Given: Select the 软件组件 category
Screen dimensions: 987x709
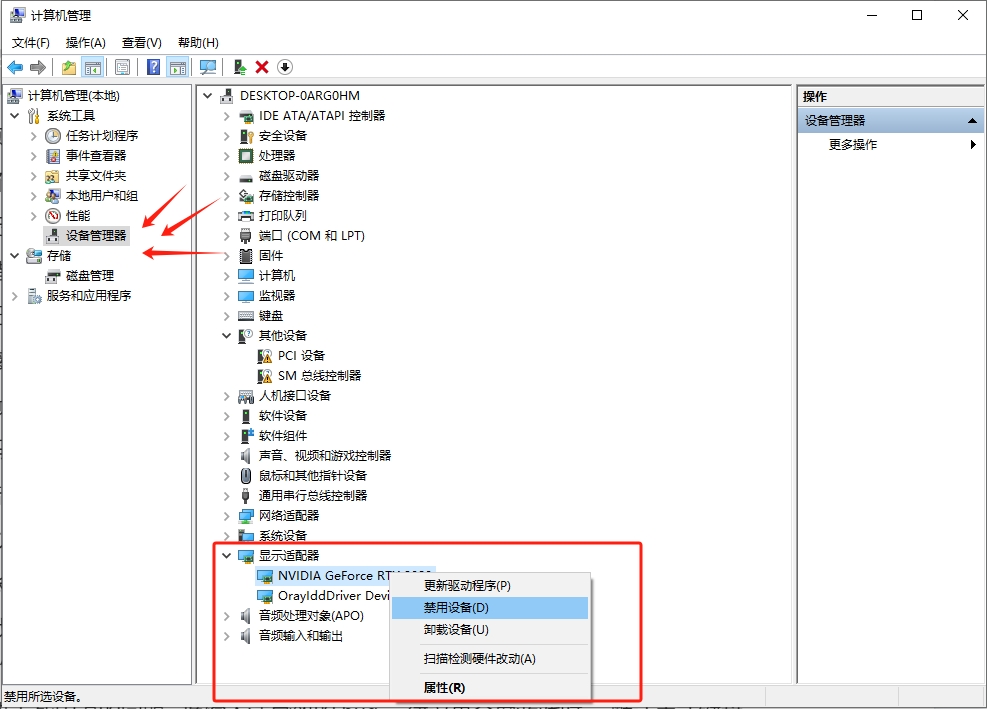Looking at the screenshot, I should click(283, 436).
